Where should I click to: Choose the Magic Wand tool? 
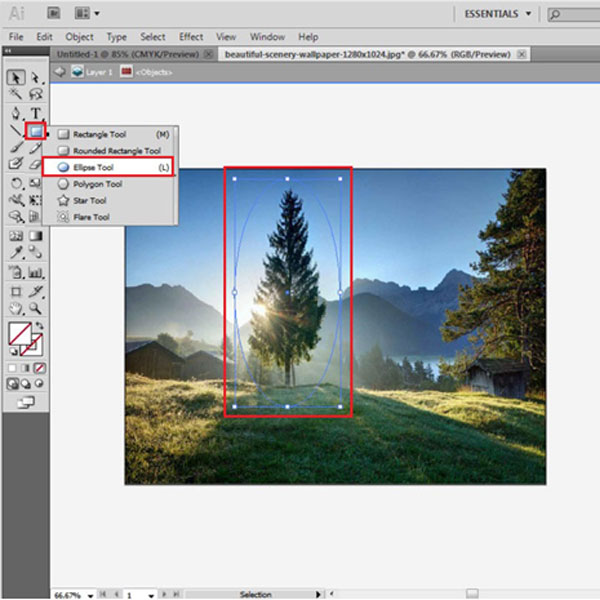click(17, 94)
